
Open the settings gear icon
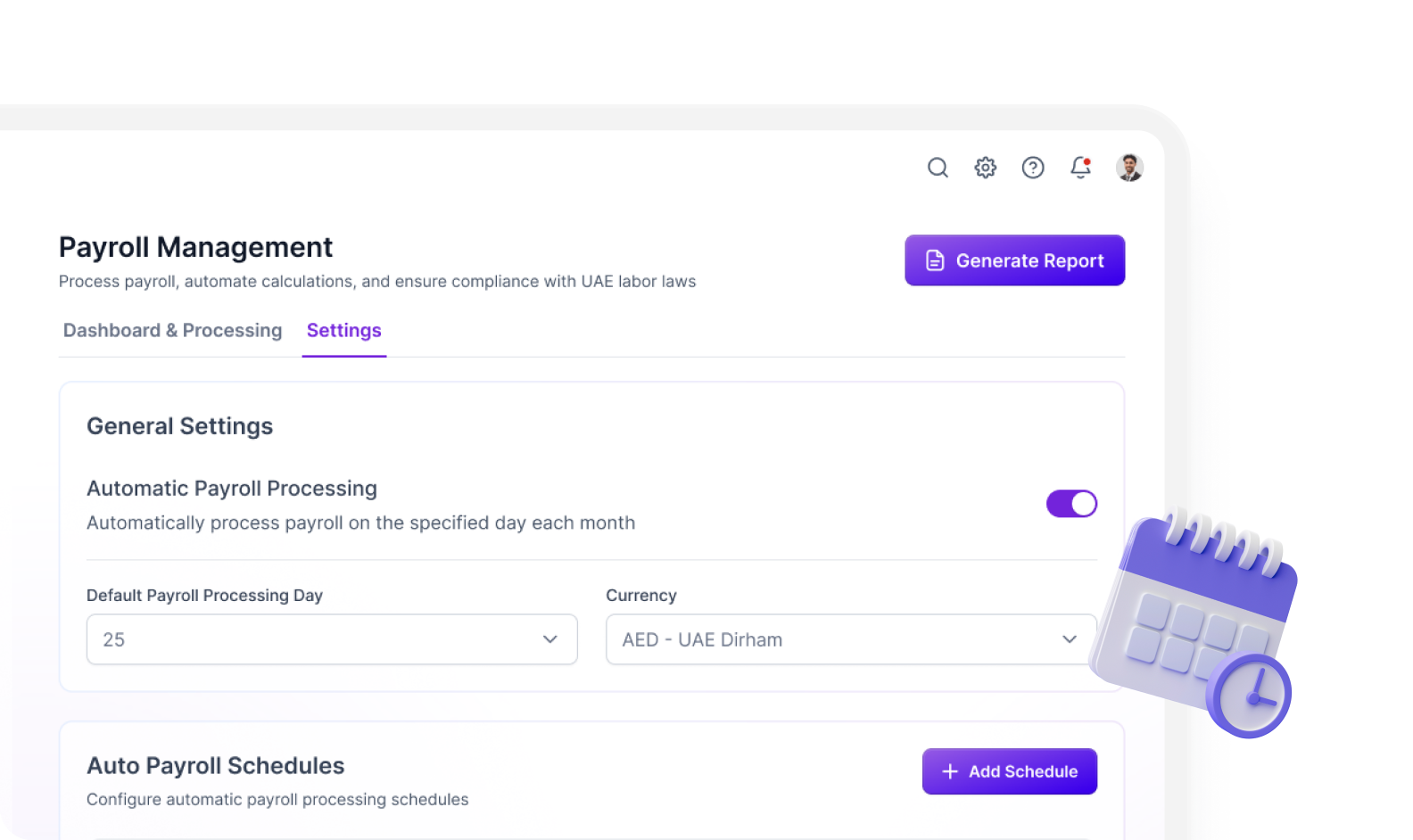coord(985,168)
